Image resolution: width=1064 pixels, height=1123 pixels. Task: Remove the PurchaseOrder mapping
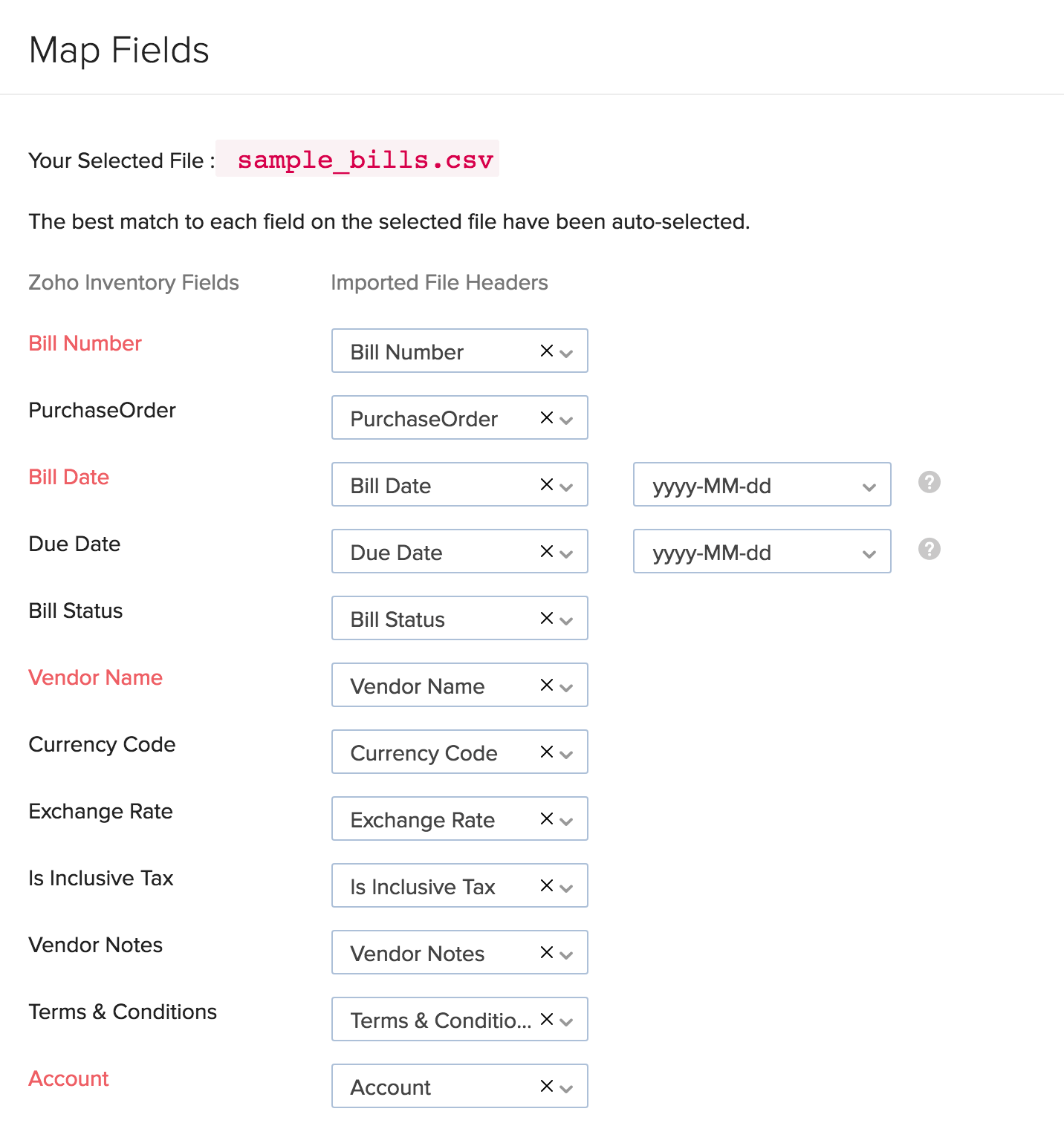coord(545,417)
